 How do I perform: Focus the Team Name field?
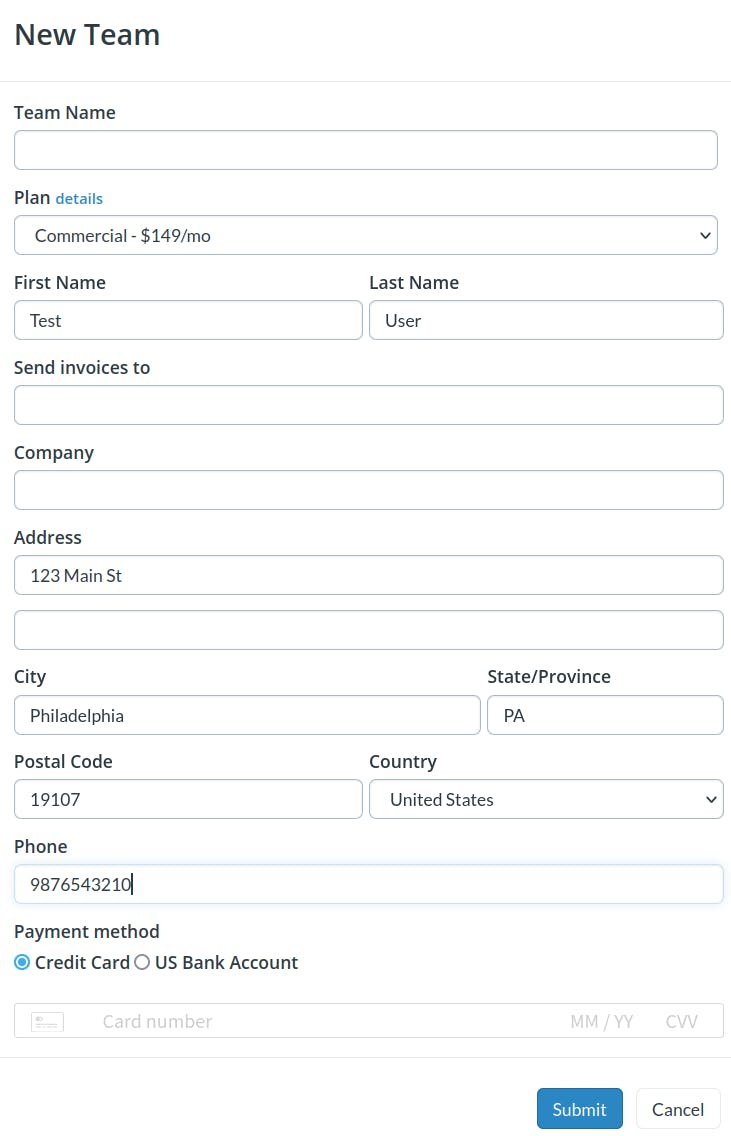pos(365,150)
